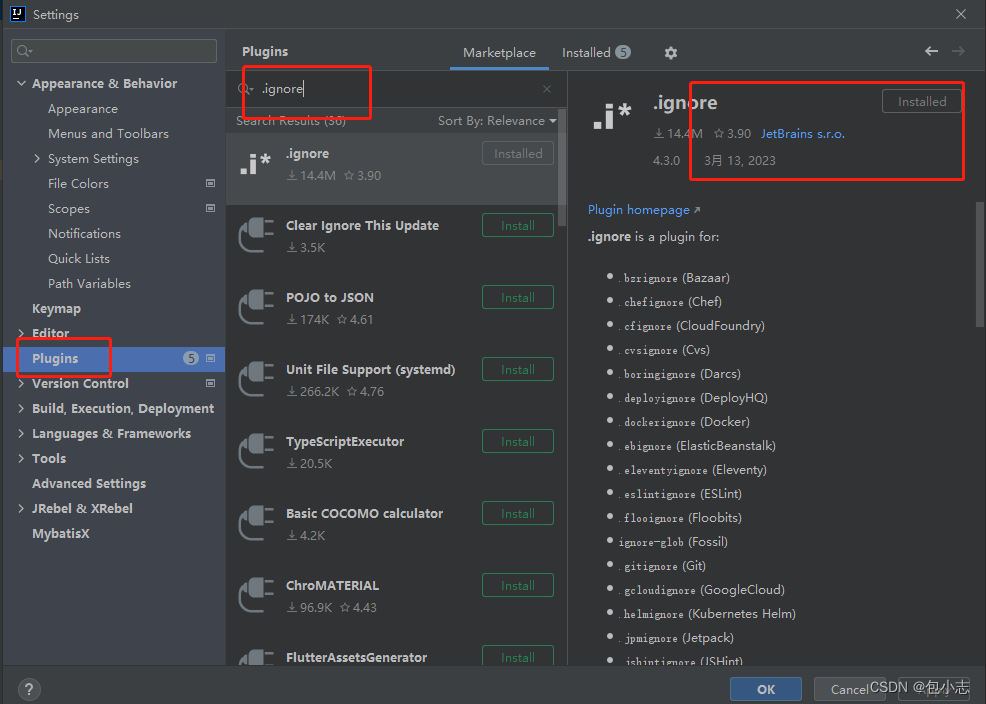Click the File Colors project-level icon

pos(211,184)
